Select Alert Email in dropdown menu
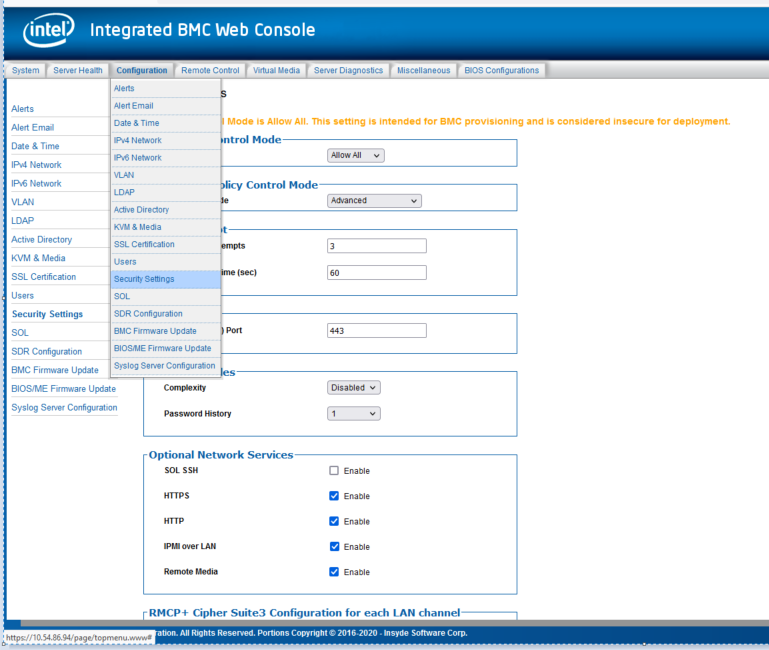The image size is (769, 650). click(166, 106)
